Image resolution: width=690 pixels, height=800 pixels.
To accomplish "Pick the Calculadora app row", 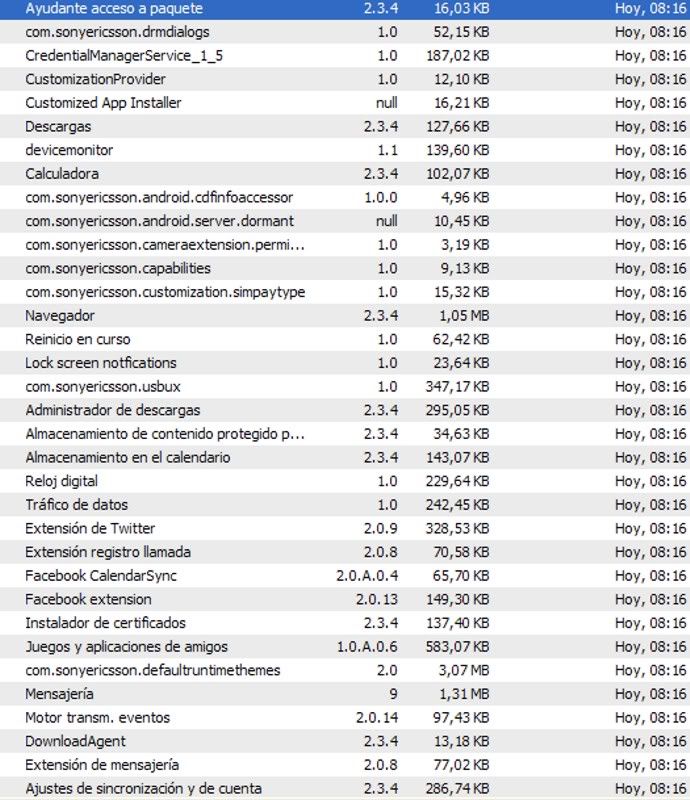I will pyautogui.click(x=345, y=174).
